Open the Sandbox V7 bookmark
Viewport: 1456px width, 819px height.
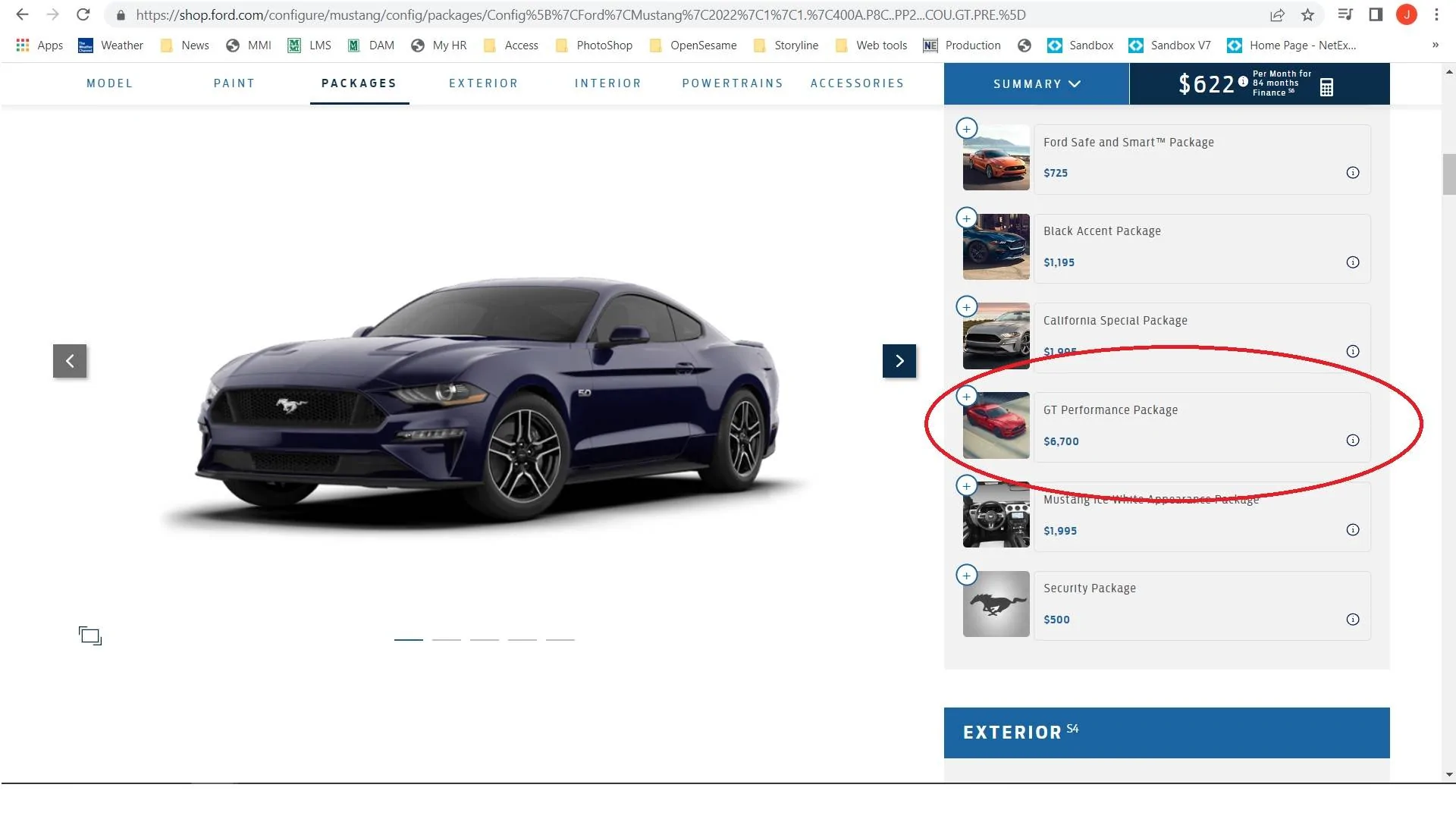1170,45
